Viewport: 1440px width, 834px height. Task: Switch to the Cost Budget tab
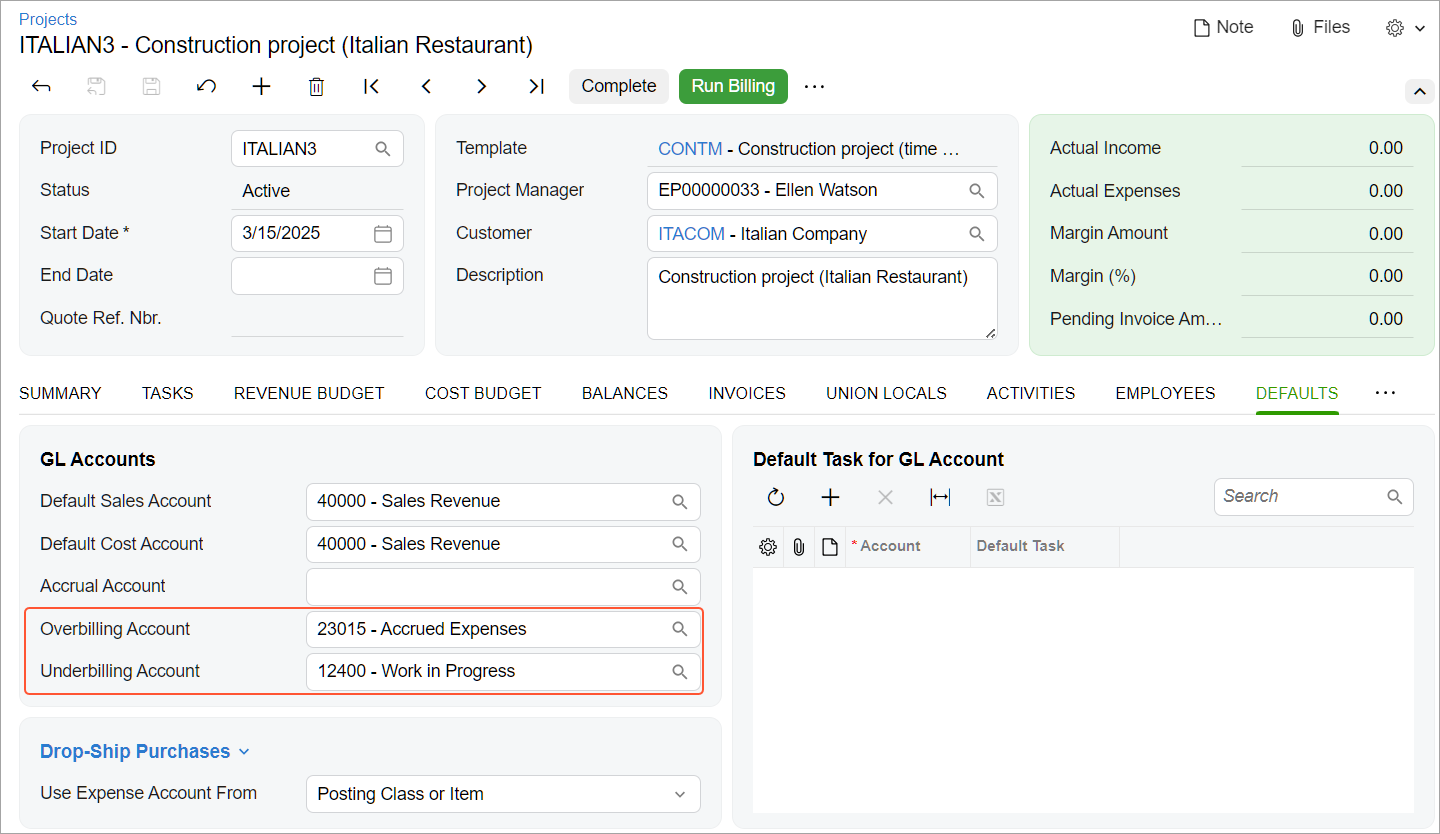pyautogui.click(x=483, y=394)
